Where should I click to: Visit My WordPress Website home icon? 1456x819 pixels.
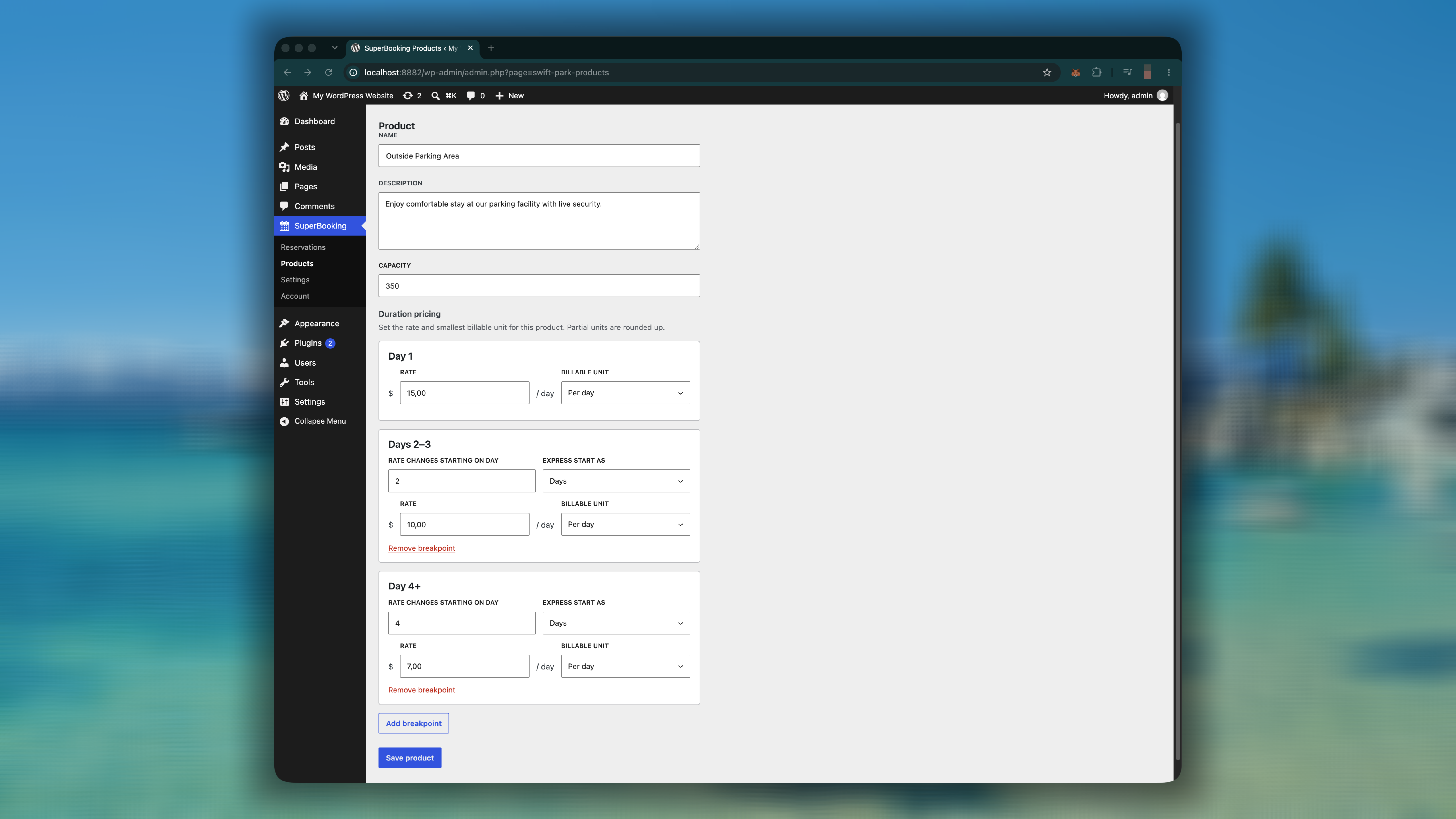(x=303, y=96)
